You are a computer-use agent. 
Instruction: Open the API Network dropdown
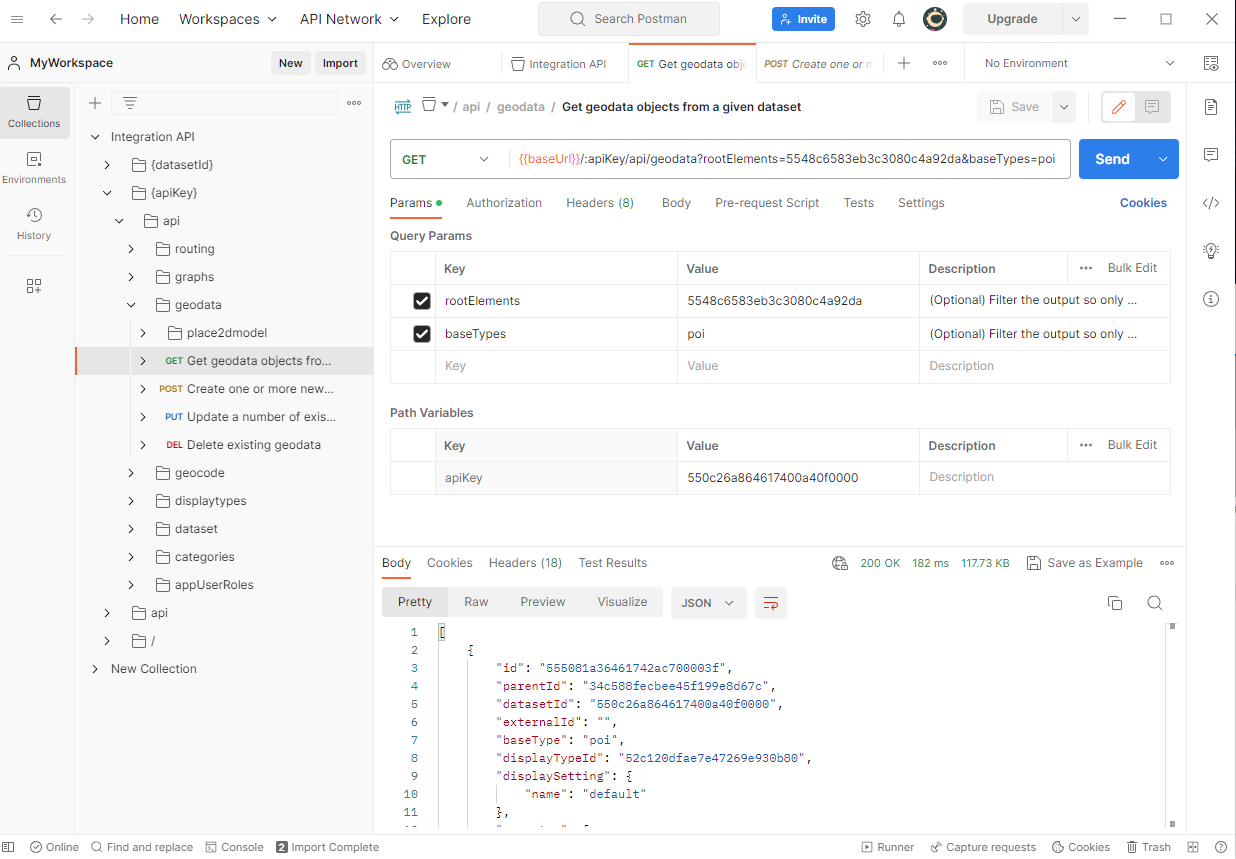[x=350, y=19]
